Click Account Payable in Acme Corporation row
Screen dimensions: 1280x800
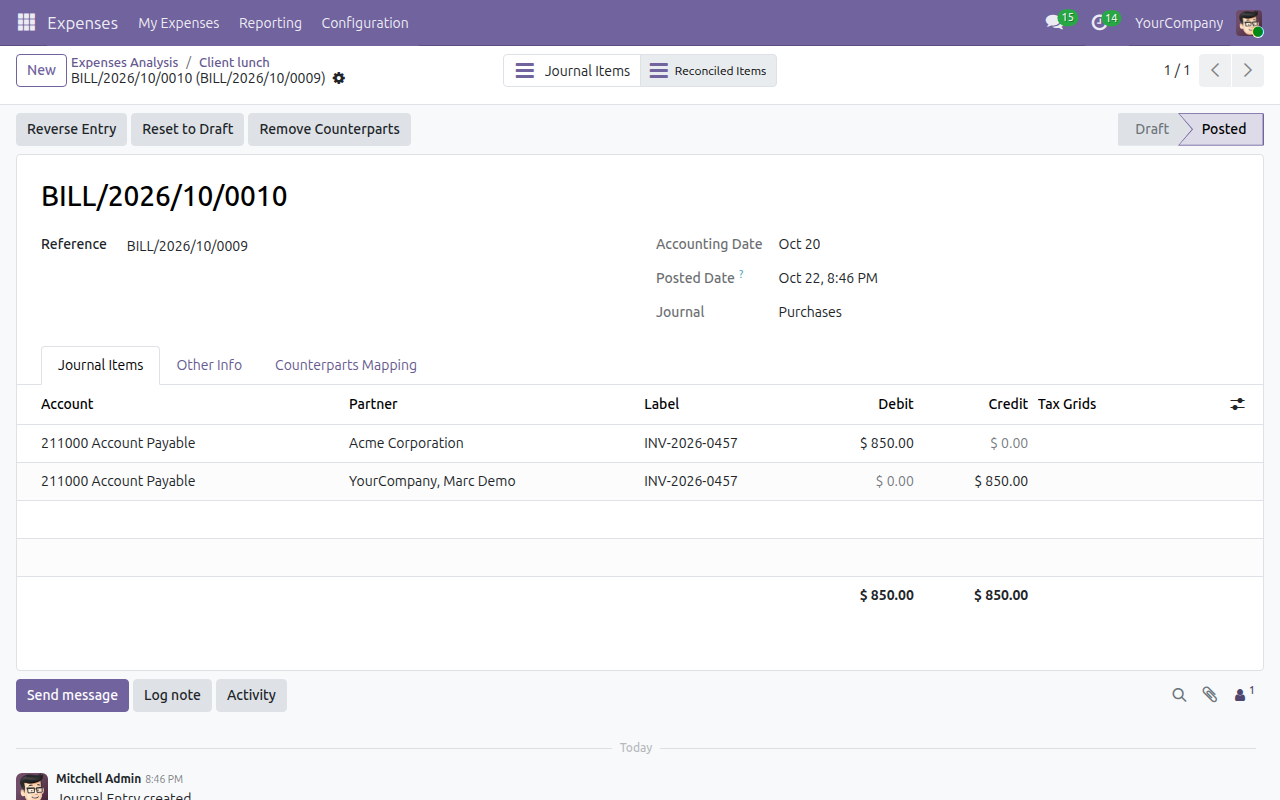118,443
